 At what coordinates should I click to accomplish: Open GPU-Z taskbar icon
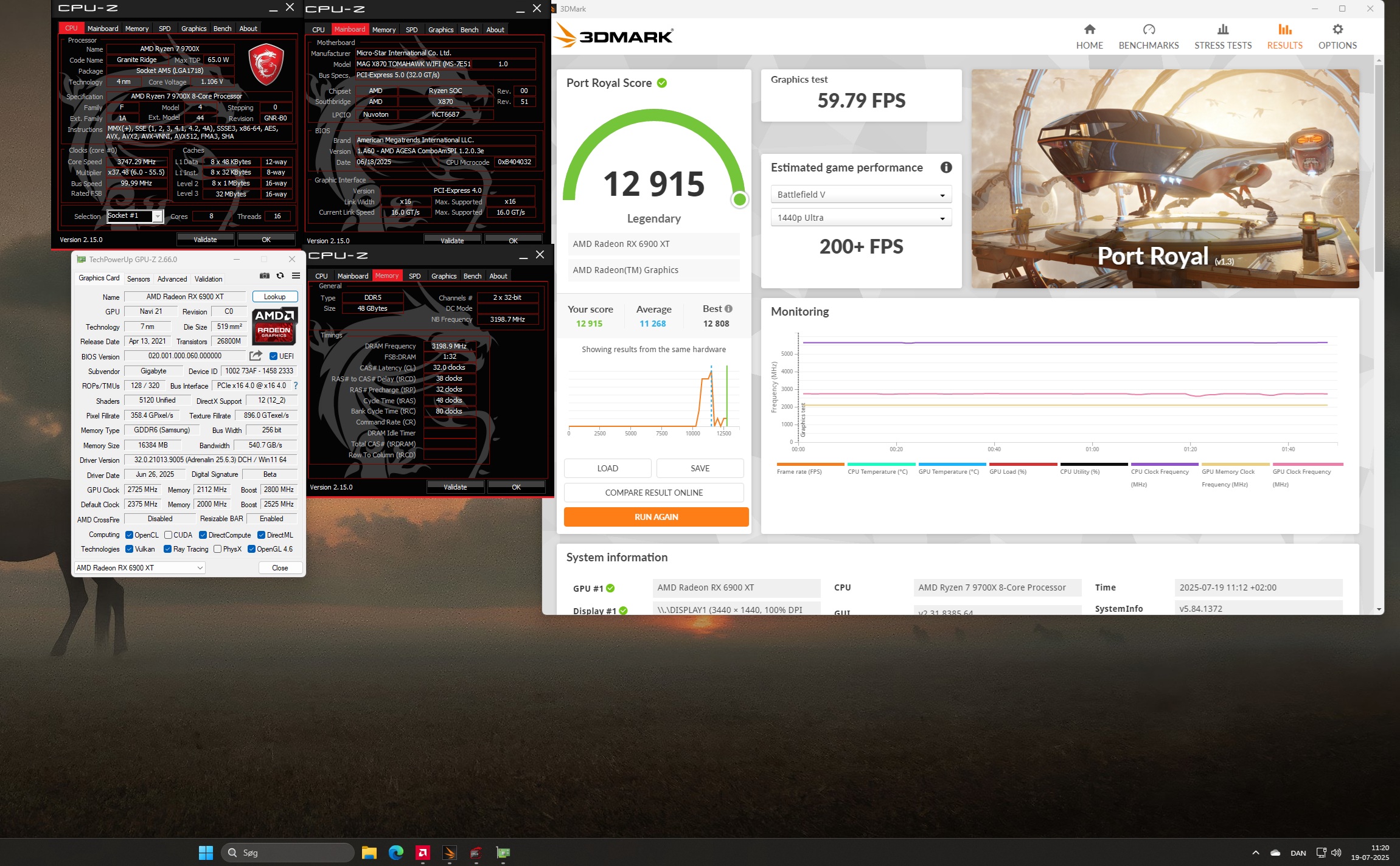click(503, 853)
